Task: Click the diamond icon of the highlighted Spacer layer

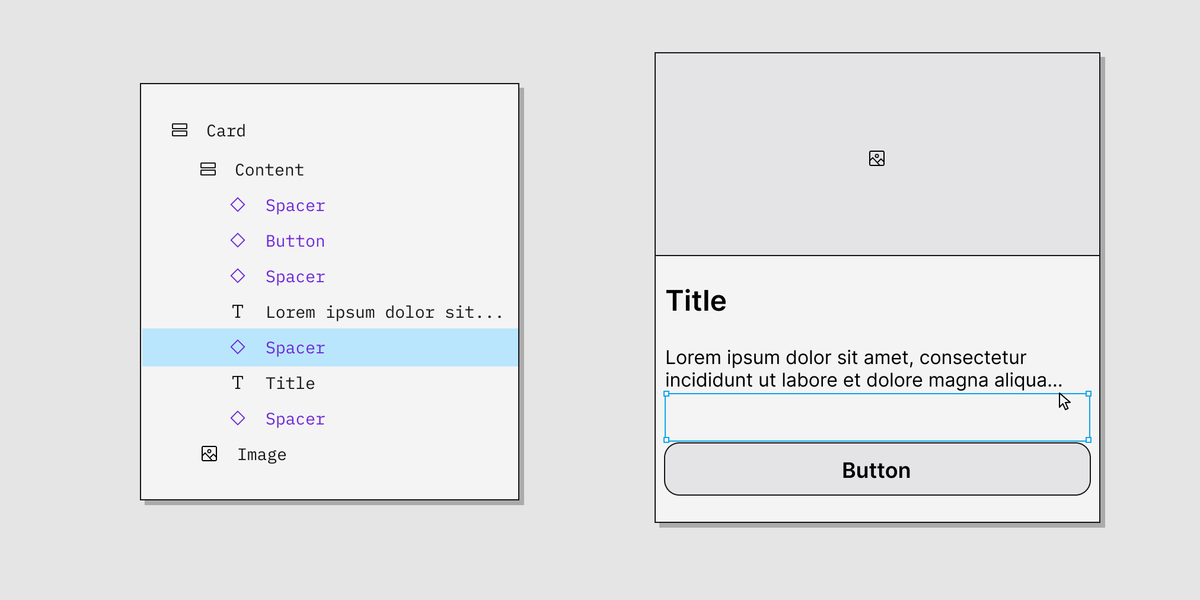Action: pyautogui.click(x=238, y=347)
